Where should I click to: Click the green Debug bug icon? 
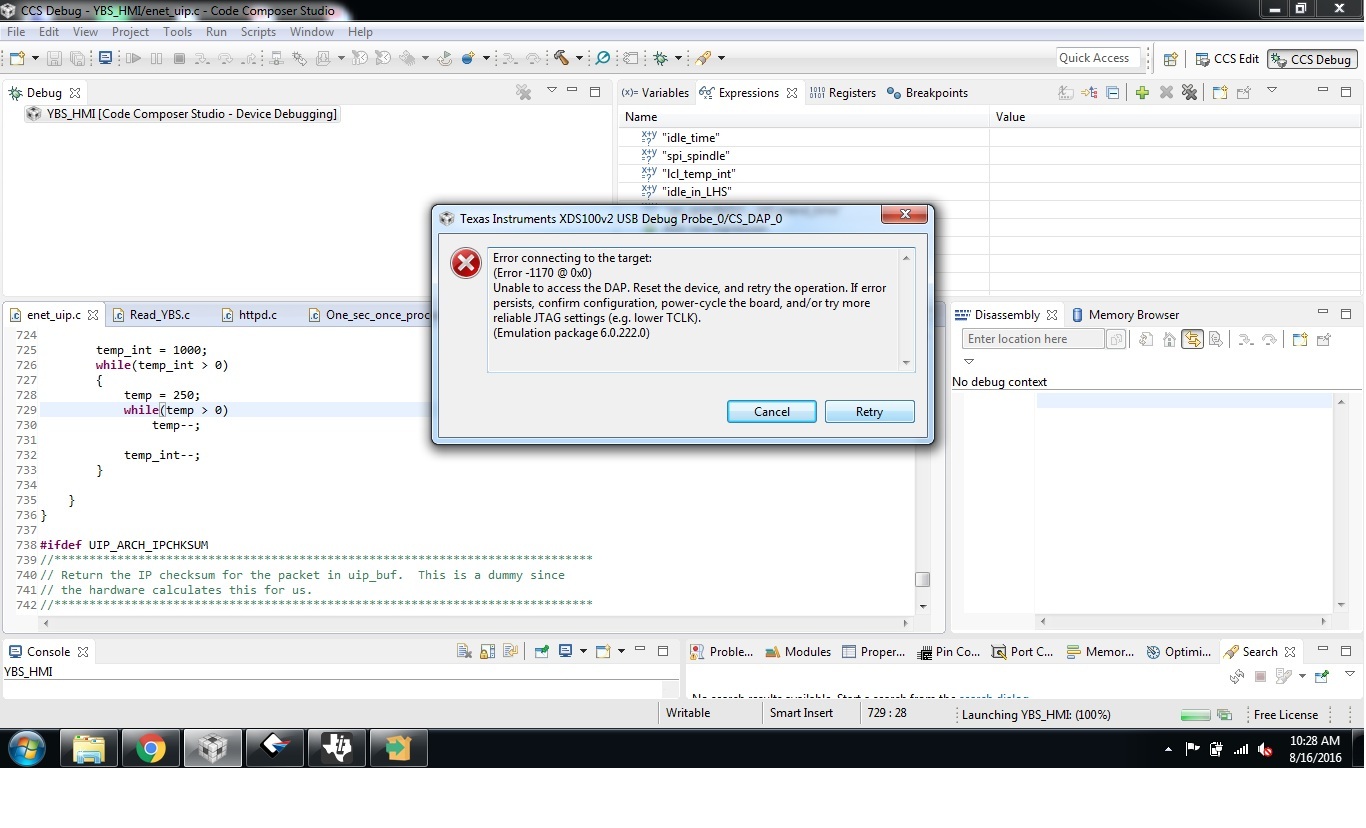tap(660, 58)
